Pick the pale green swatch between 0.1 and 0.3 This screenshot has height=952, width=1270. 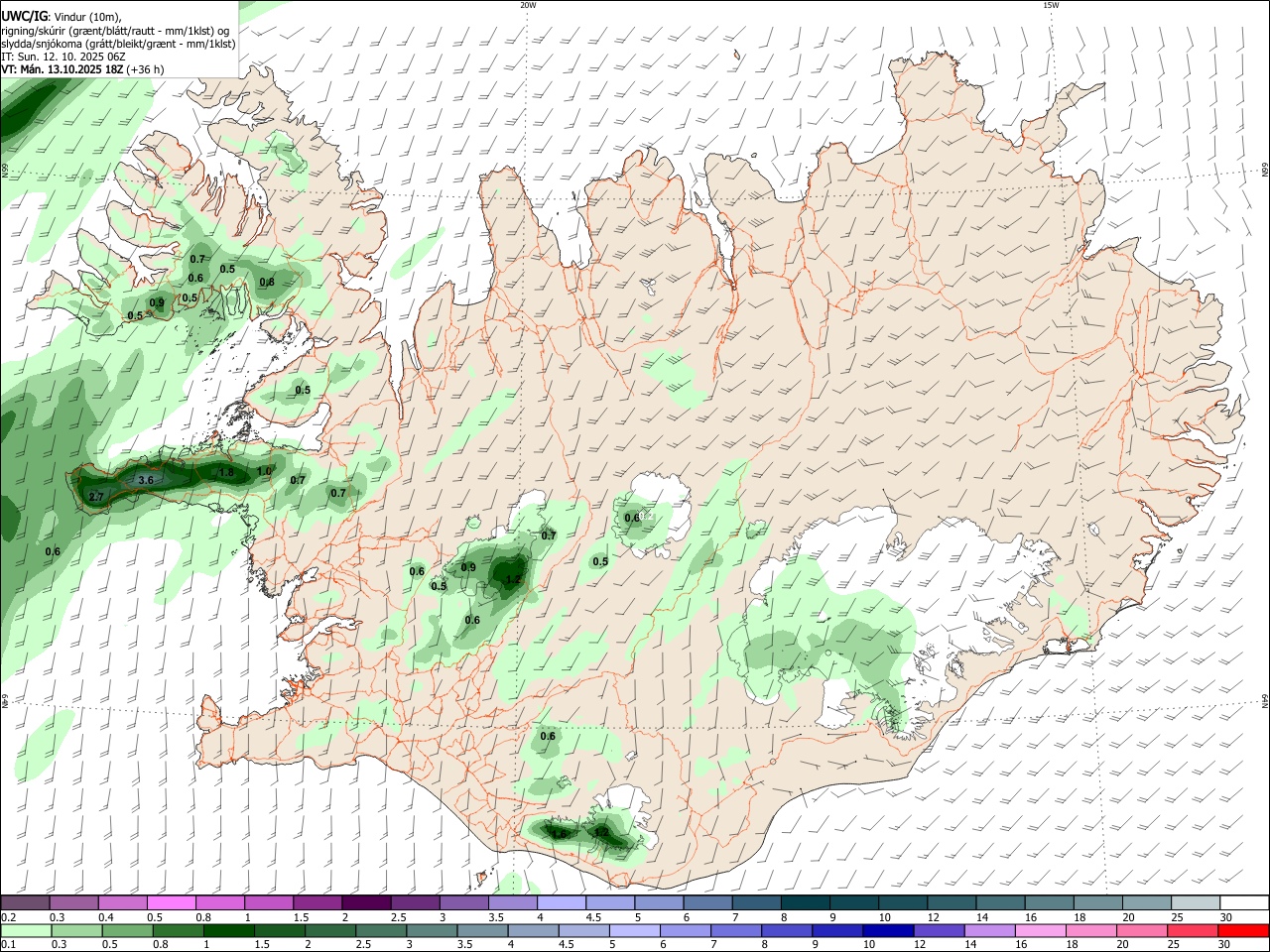26,930
